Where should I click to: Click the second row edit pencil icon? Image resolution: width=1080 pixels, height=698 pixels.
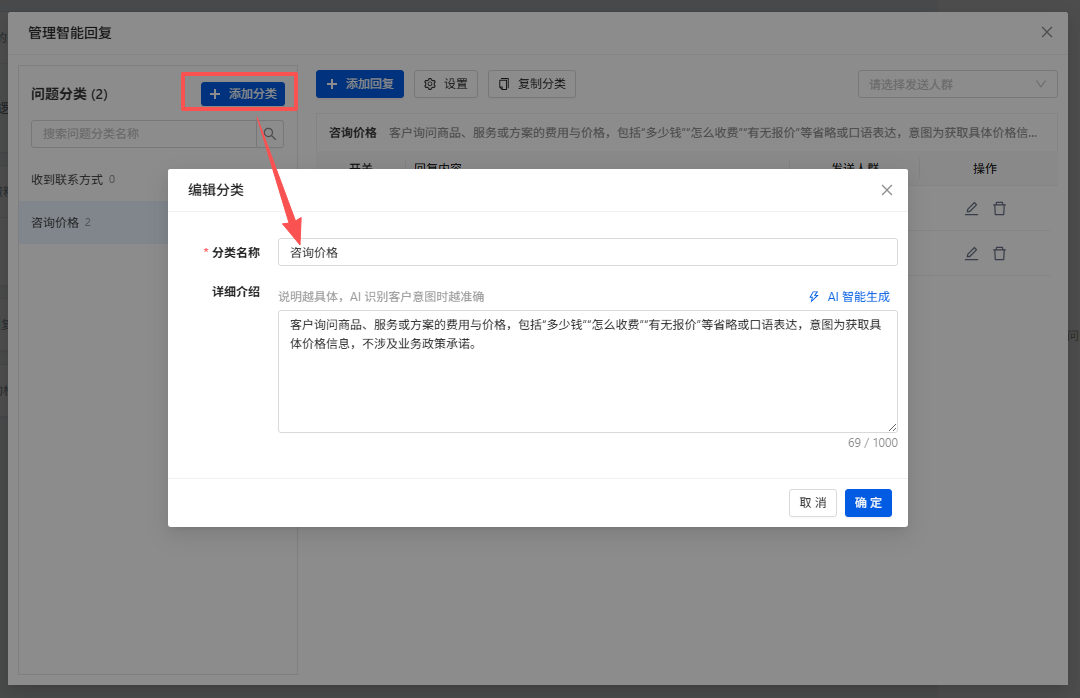pos(971,254)
